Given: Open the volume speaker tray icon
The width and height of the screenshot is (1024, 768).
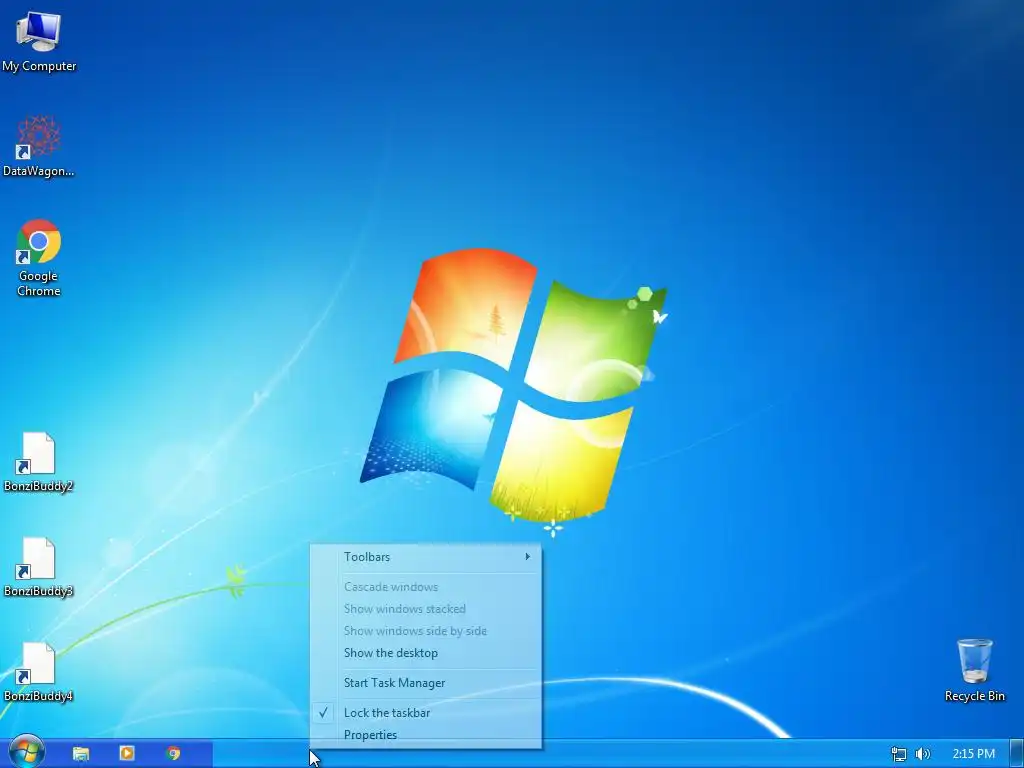Looking at the screenshot, I should pos(923,754).
